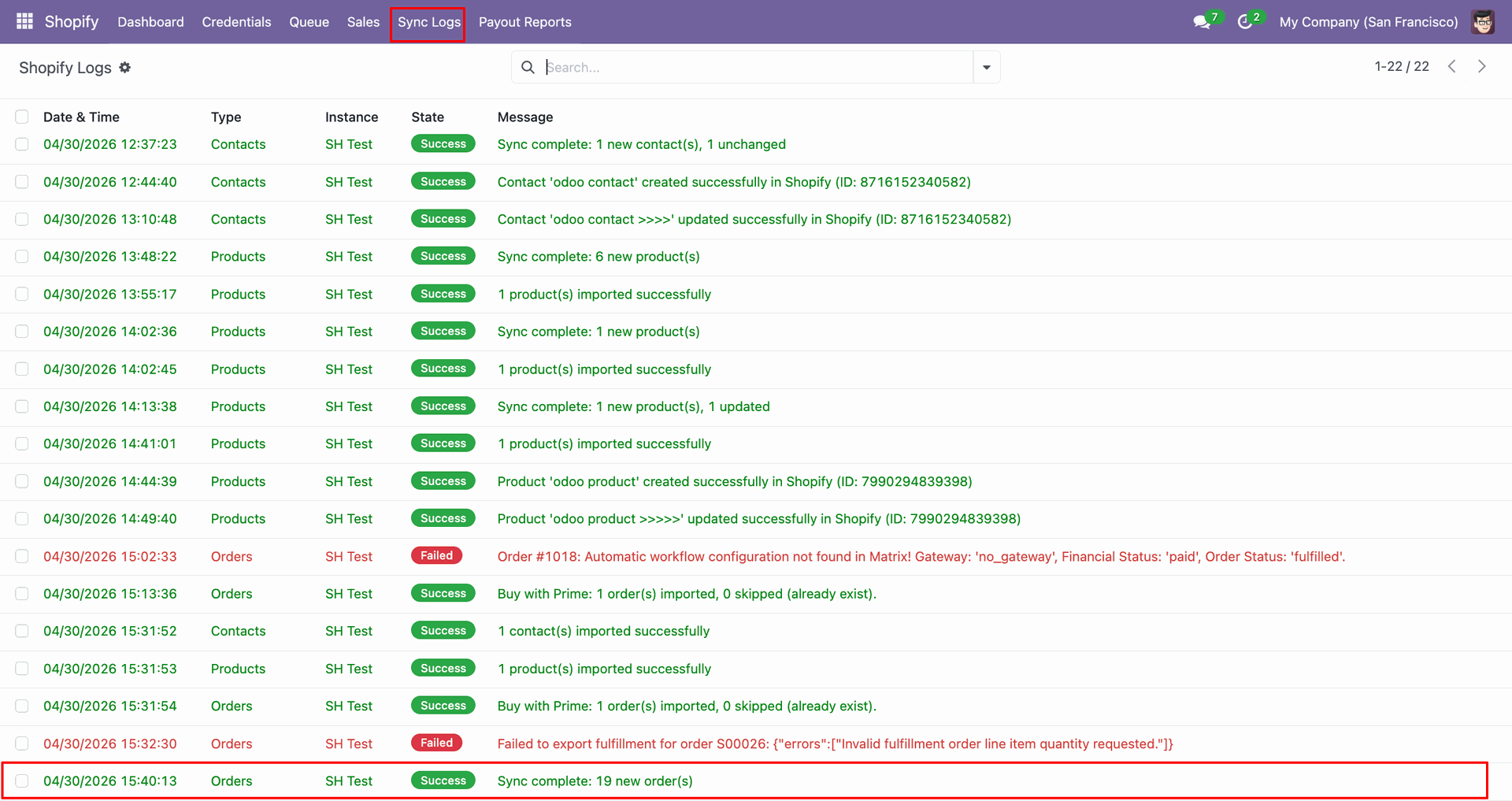
Task: Click the Shopify app title
Action: click(x=72, y=22)
